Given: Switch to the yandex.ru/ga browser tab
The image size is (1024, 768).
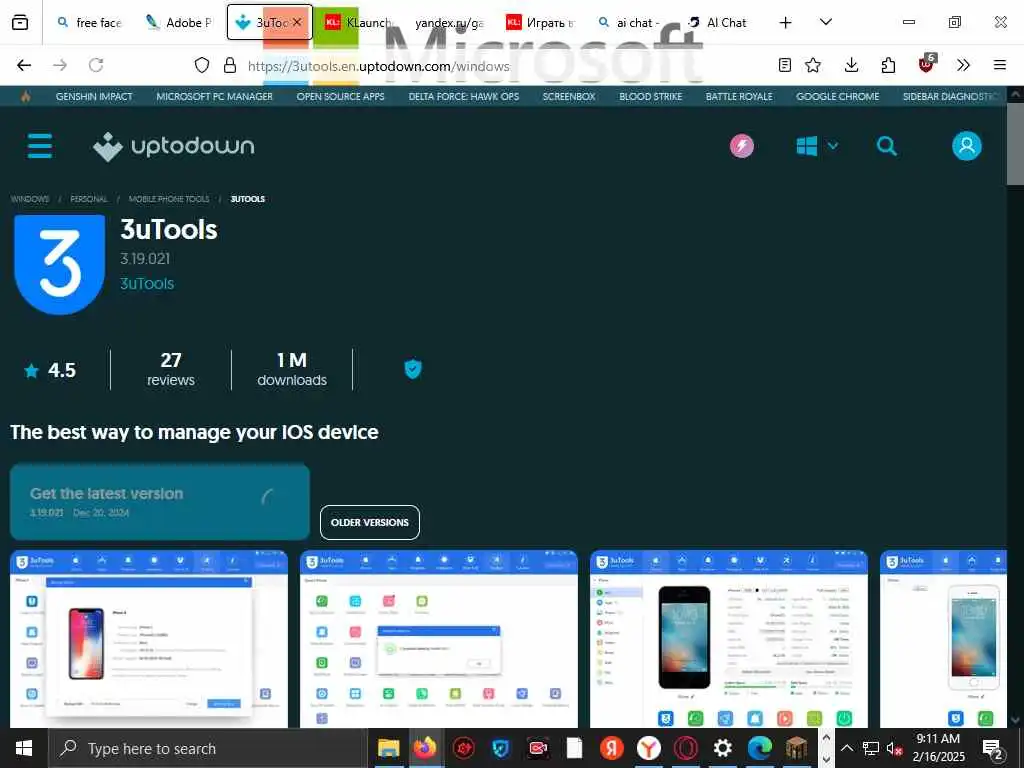Looking at the screenshot, I should 448,22.
